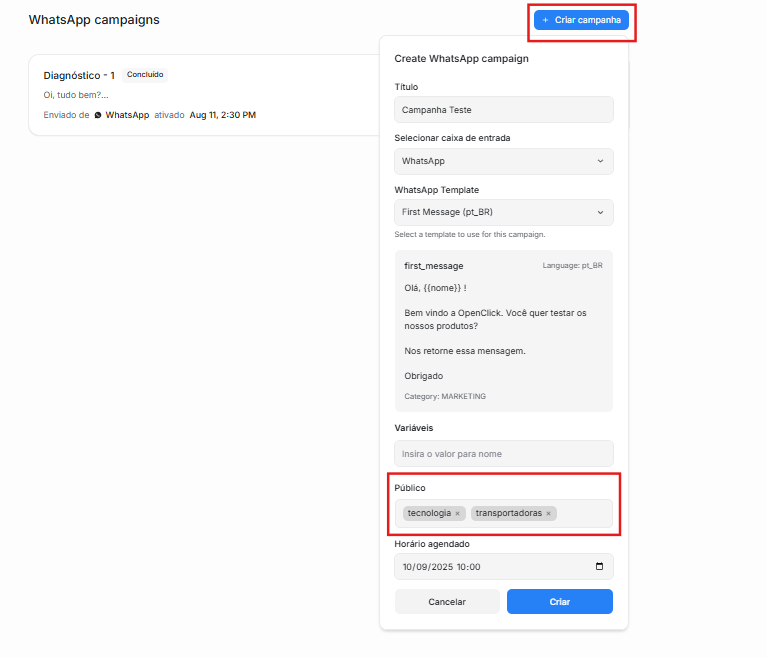Focus the Título input field
This screenshot has width=767, height=657.
[x=504, y=109]
